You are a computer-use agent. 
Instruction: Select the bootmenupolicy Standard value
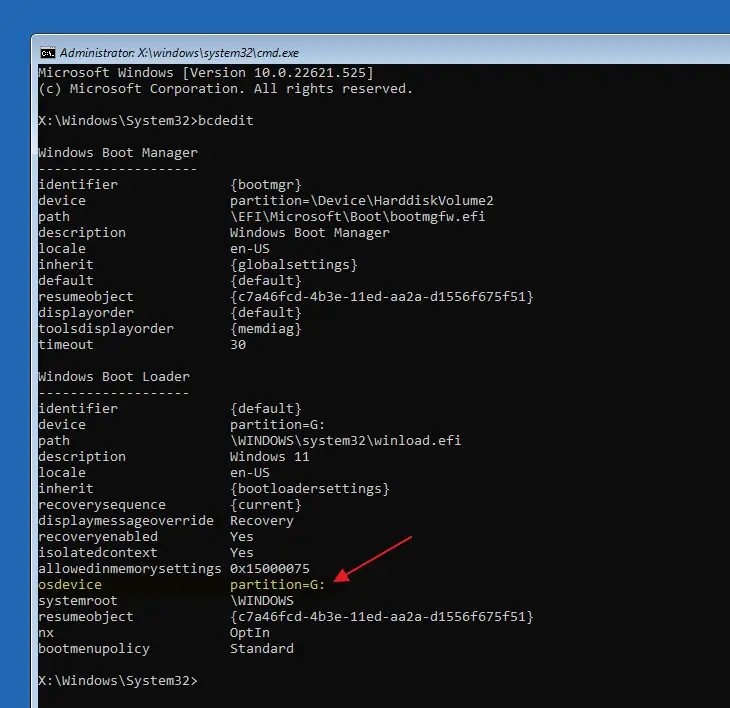[262, 649]
